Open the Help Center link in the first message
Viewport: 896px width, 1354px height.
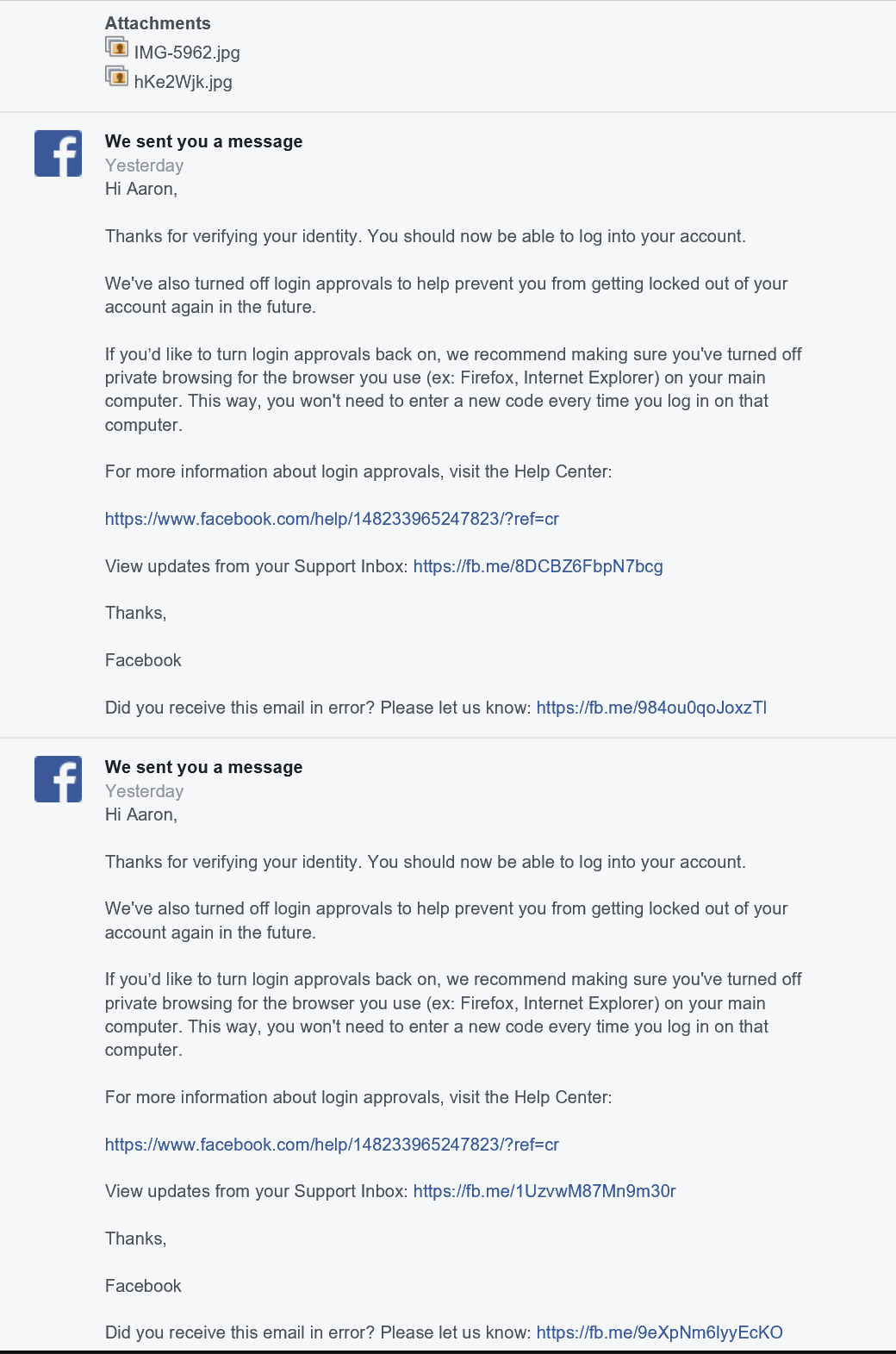pyautogui.click(x=332, y=519)
